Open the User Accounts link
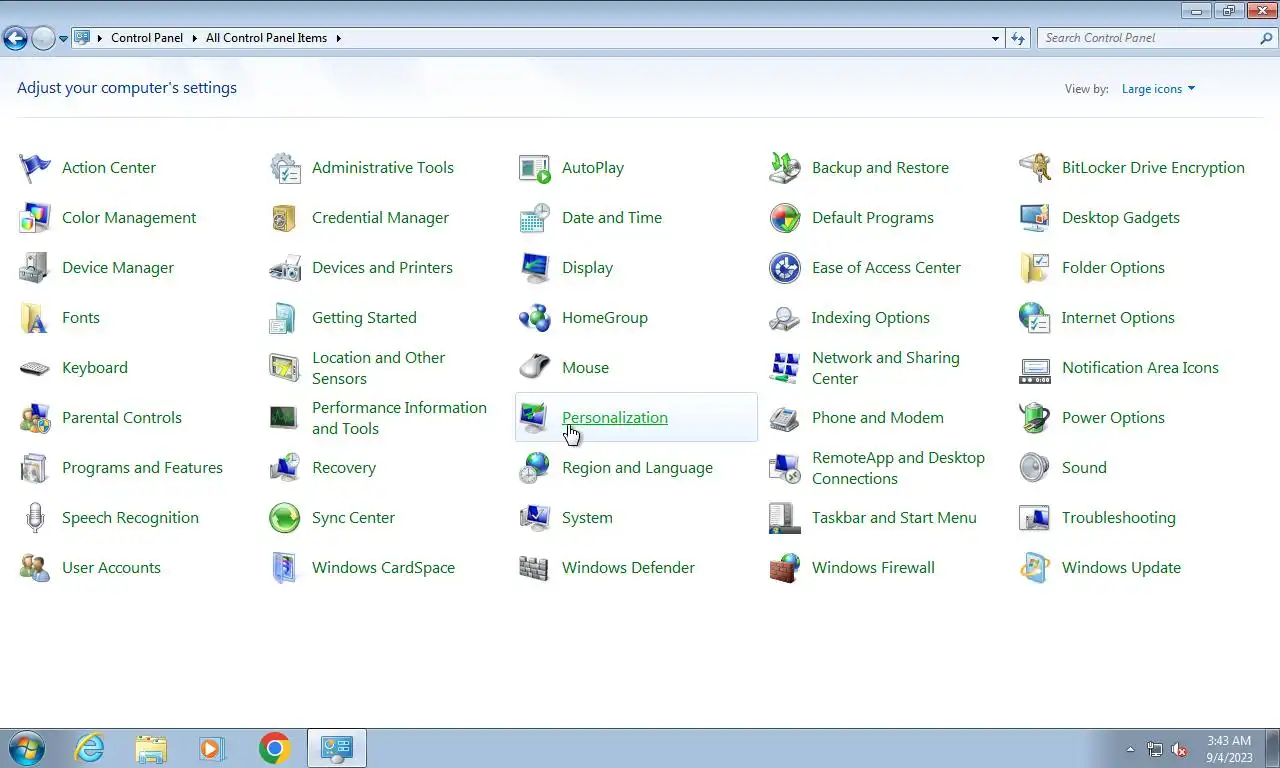This screenshot has height=768, width=1280. (111, 568)
